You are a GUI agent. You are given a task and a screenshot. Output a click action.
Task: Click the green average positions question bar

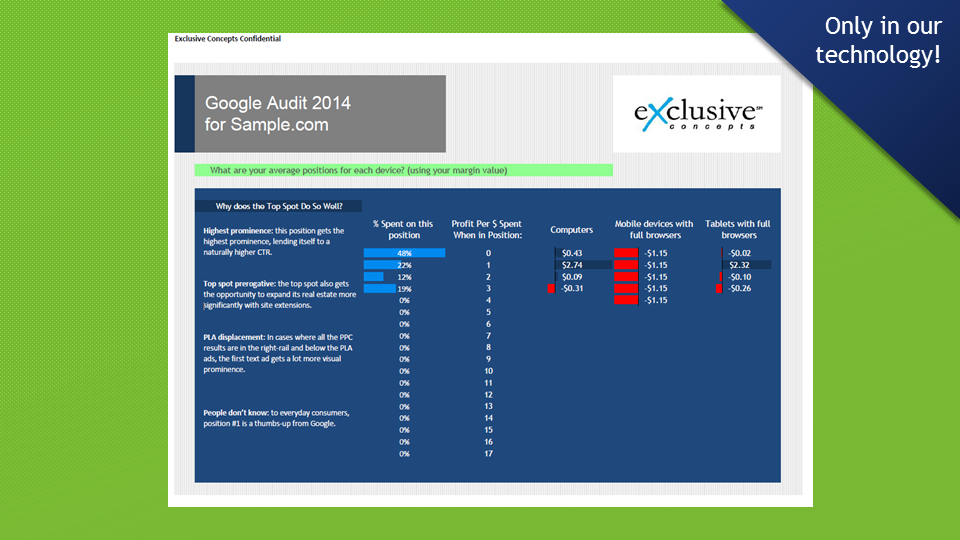403,170
